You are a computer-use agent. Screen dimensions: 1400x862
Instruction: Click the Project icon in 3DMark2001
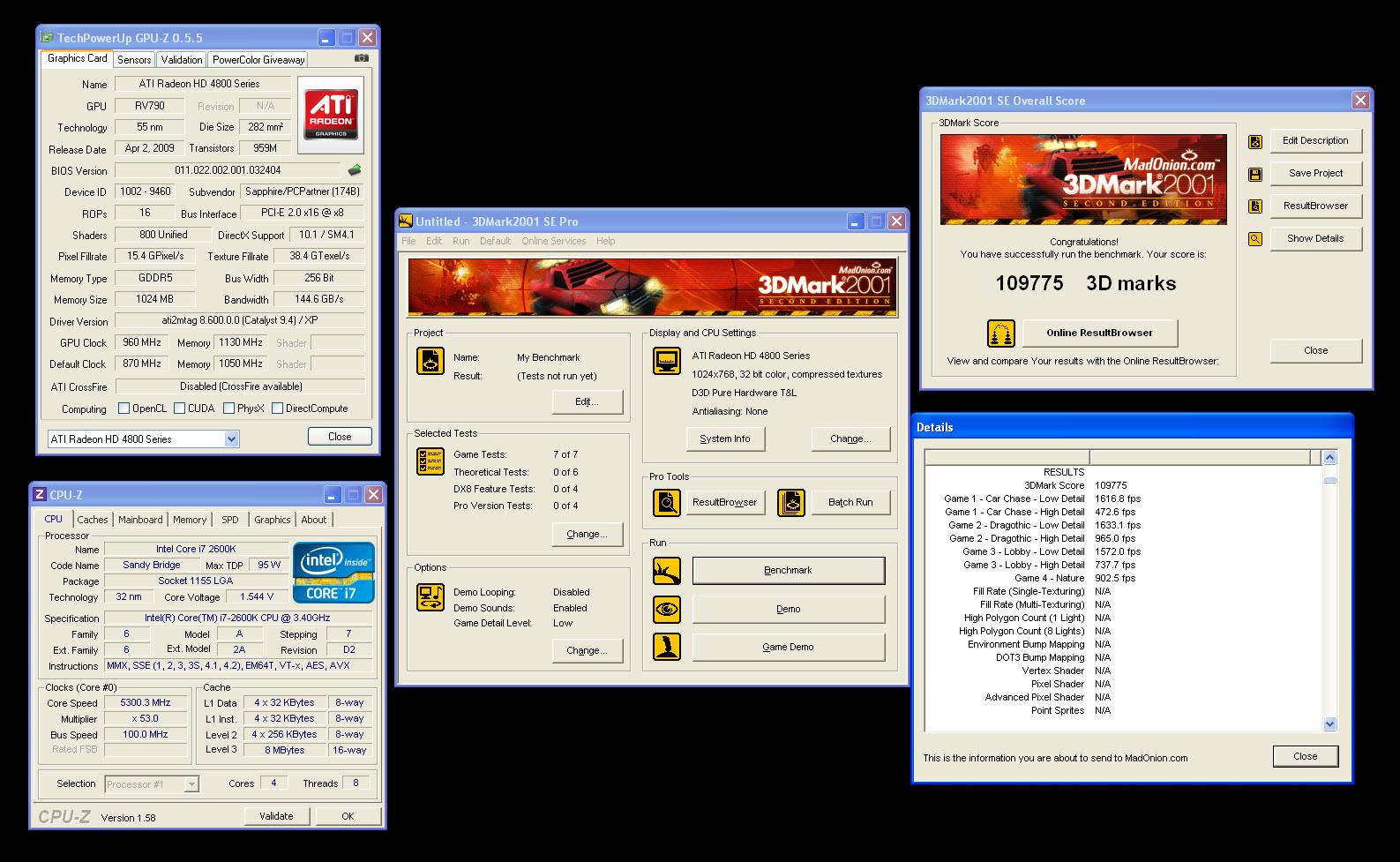430,361
